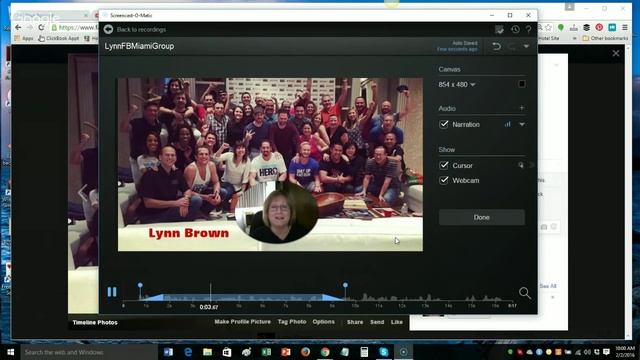Switch to Chrome from the taskbar
640x360 pixels.
pyautogui.click(x=325, y=352)
